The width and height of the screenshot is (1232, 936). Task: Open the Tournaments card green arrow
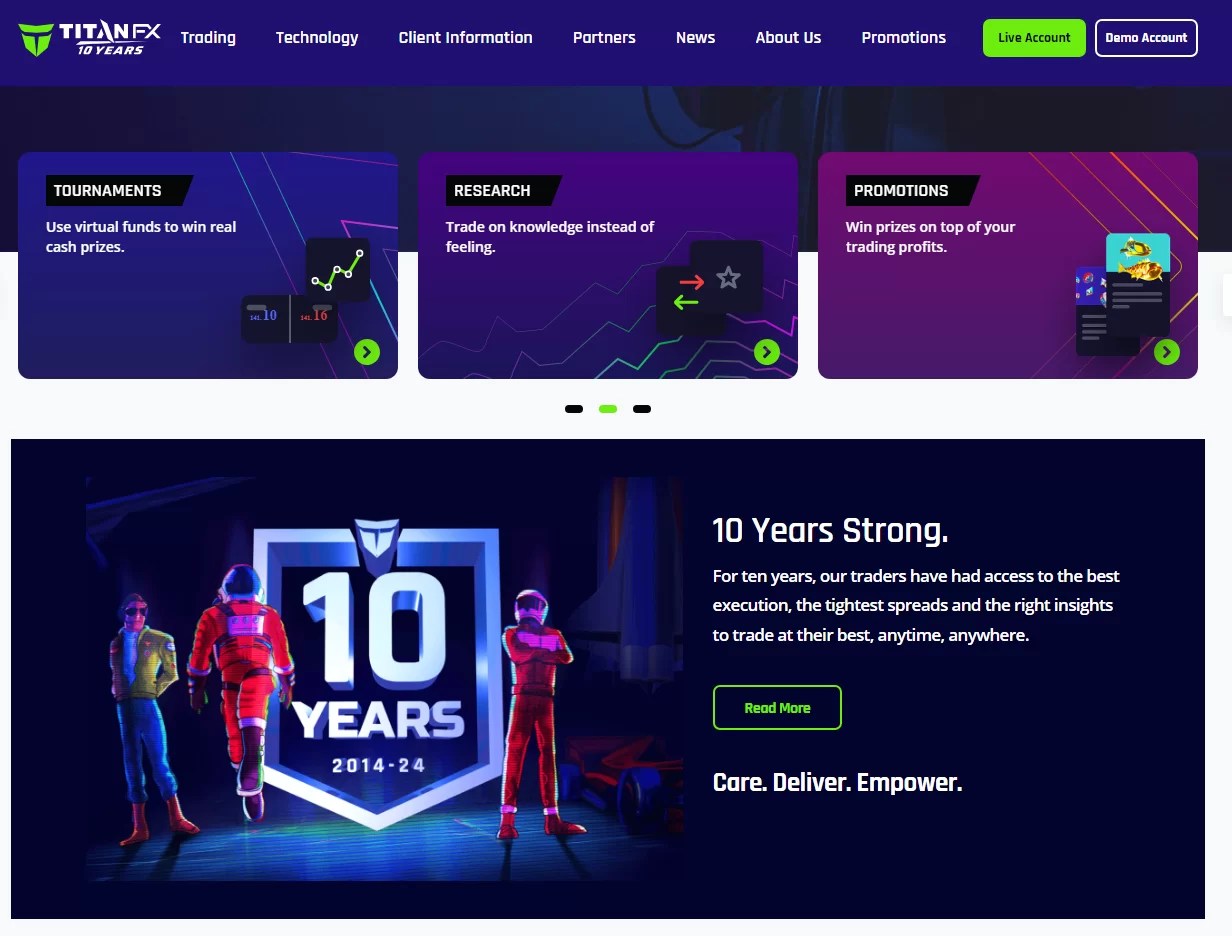[x=367, y=351]
